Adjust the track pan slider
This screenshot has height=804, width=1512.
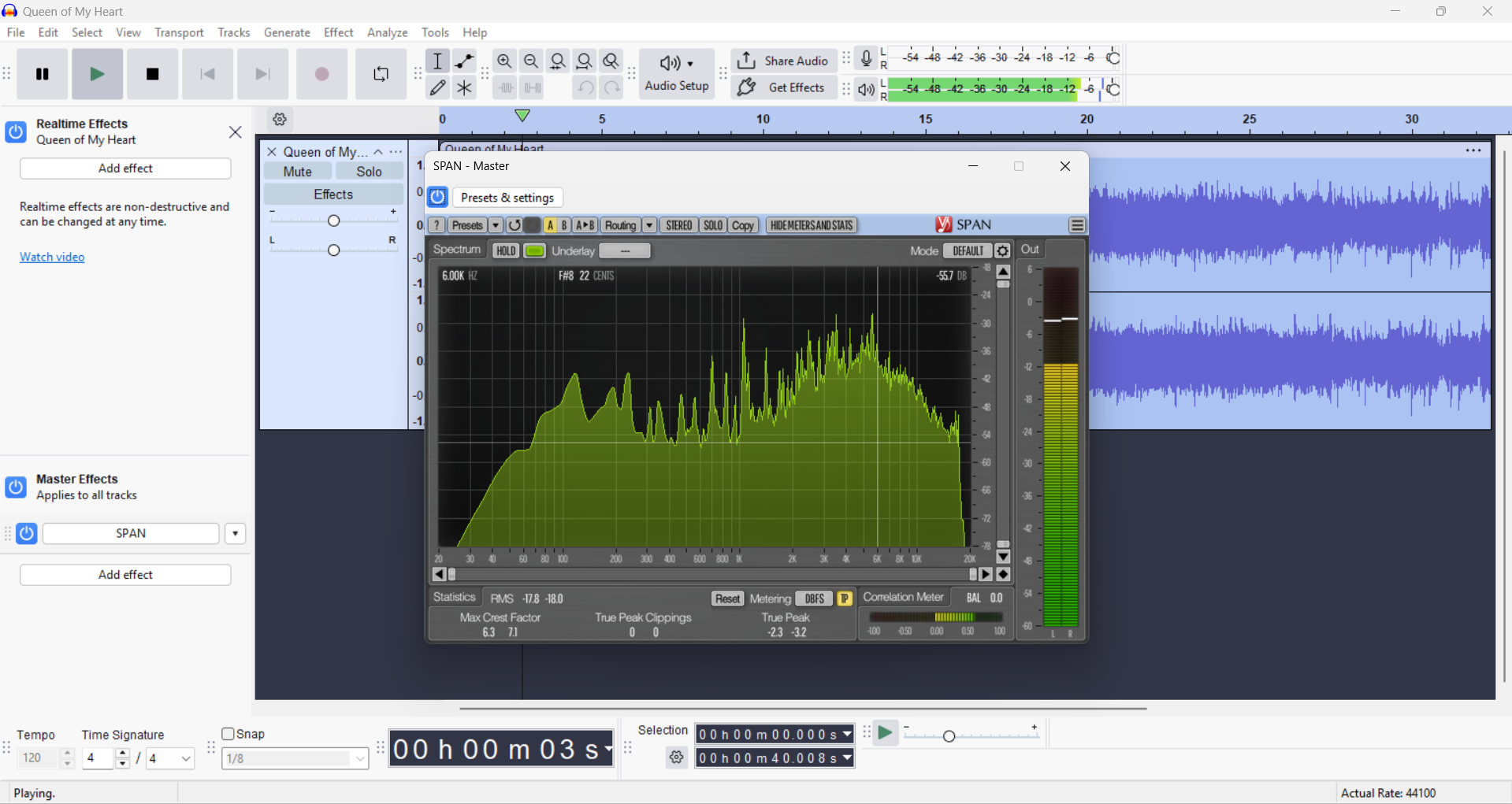[x=333, y=250]
